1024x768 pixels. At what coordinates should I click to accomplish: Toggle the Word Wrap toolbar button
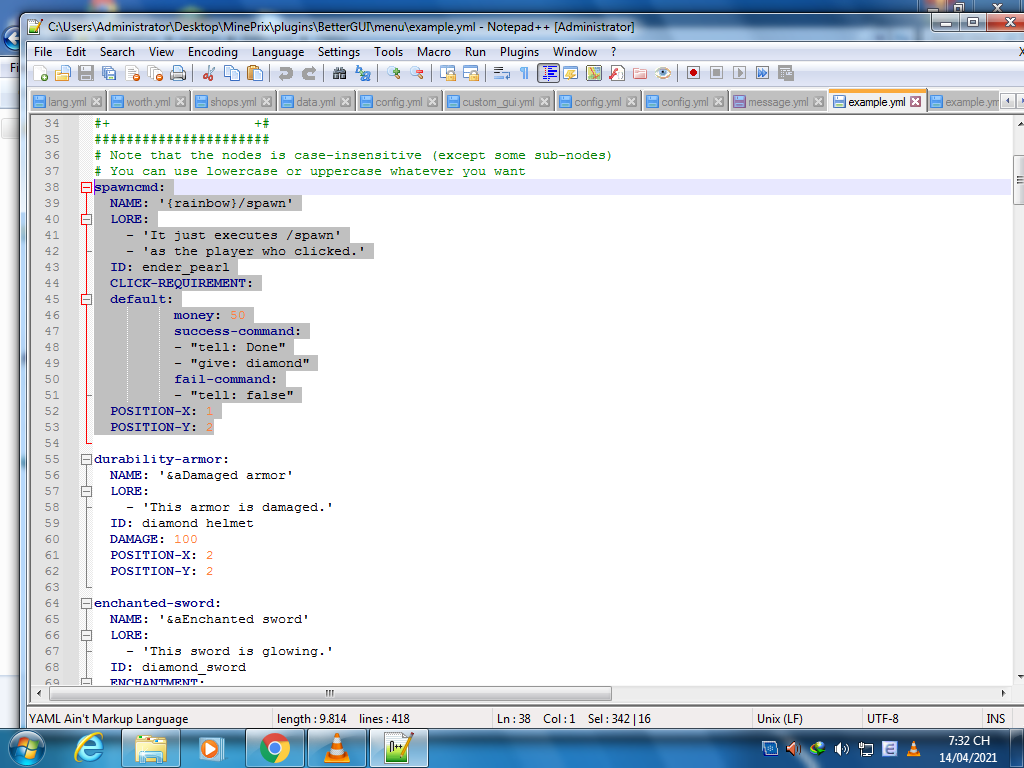(501, 73)
